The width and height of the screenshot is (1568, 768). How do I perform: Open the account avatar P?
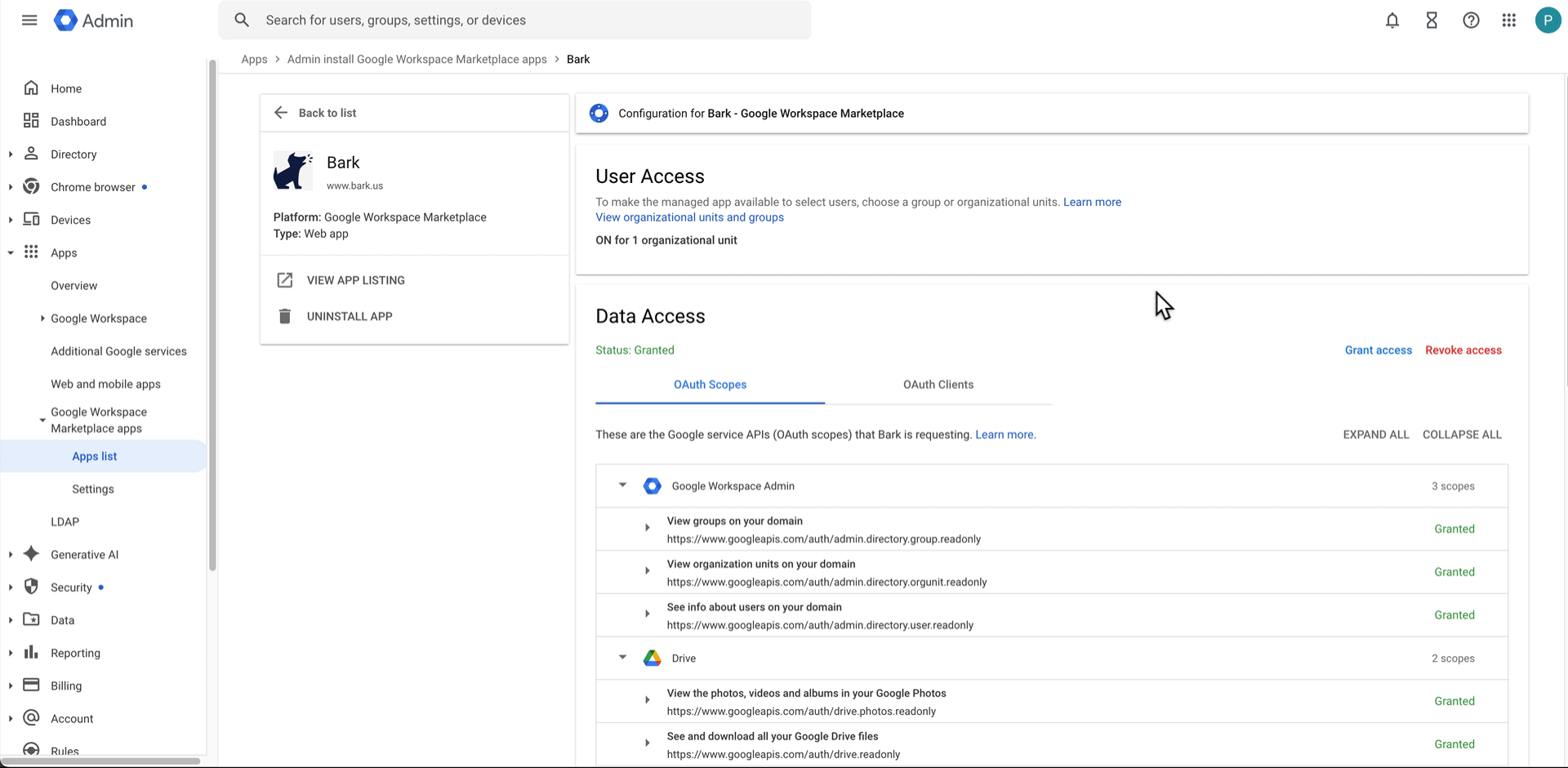point(1548,20)
